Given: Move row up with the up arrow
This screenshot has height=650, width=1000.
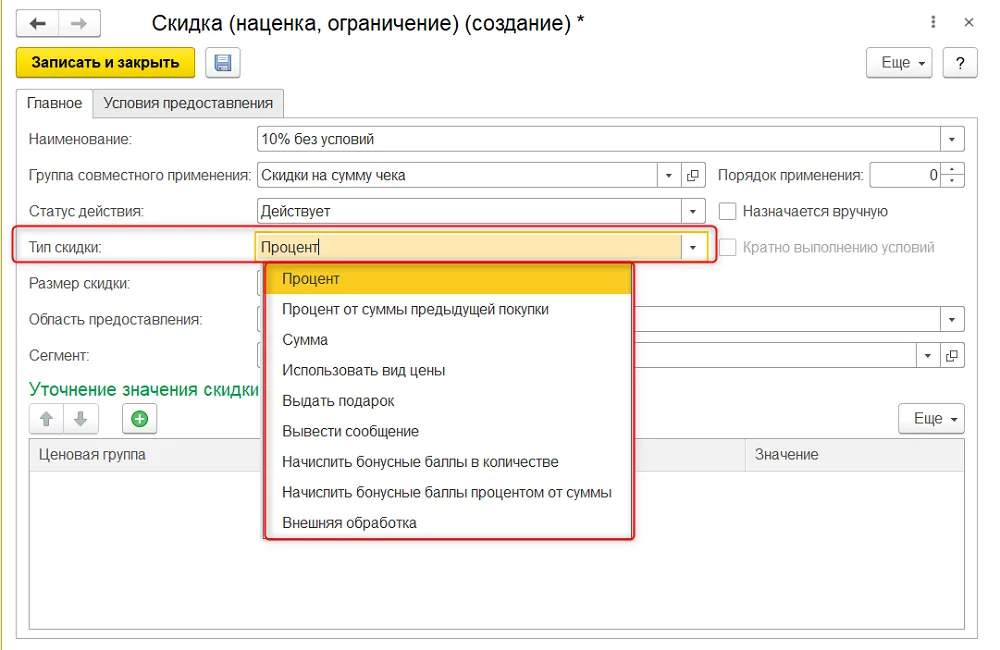Looking at the screenshot, I should [x=47, y=418].
